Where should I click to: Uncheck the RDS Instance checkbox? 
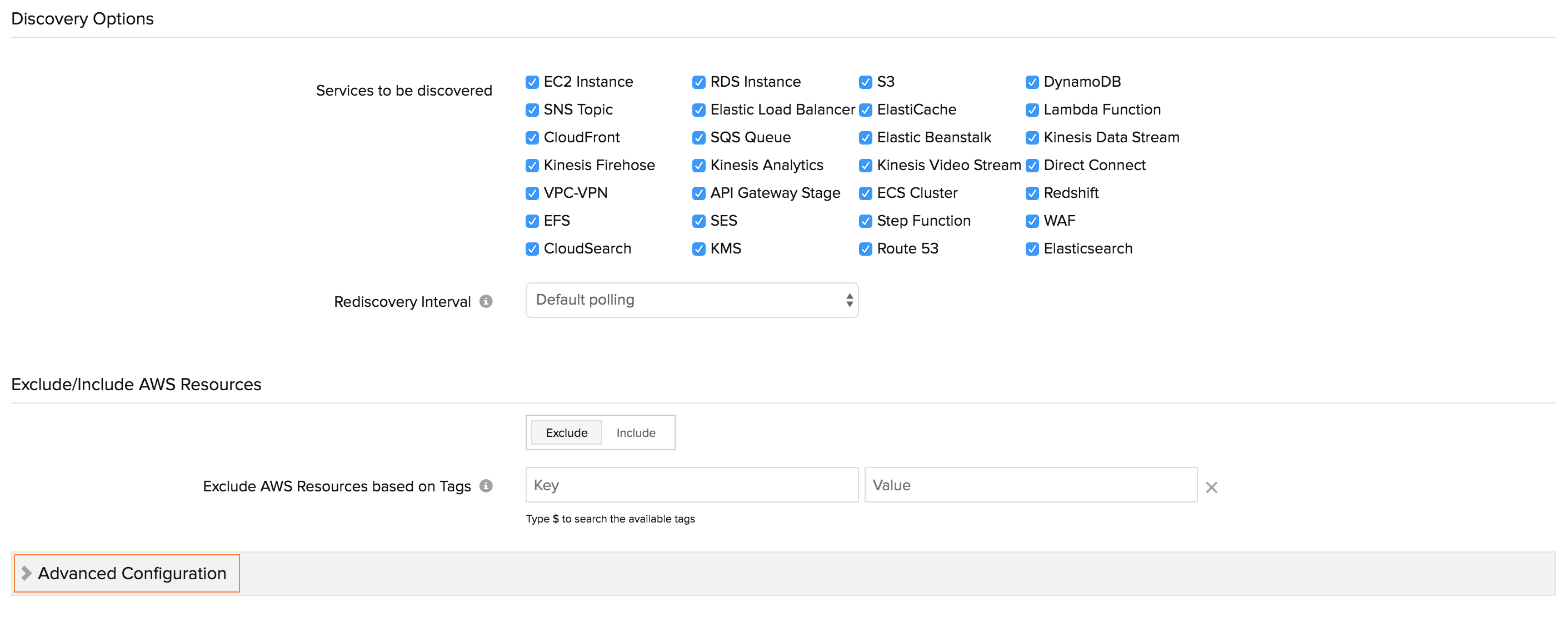[x=699, y=82]
